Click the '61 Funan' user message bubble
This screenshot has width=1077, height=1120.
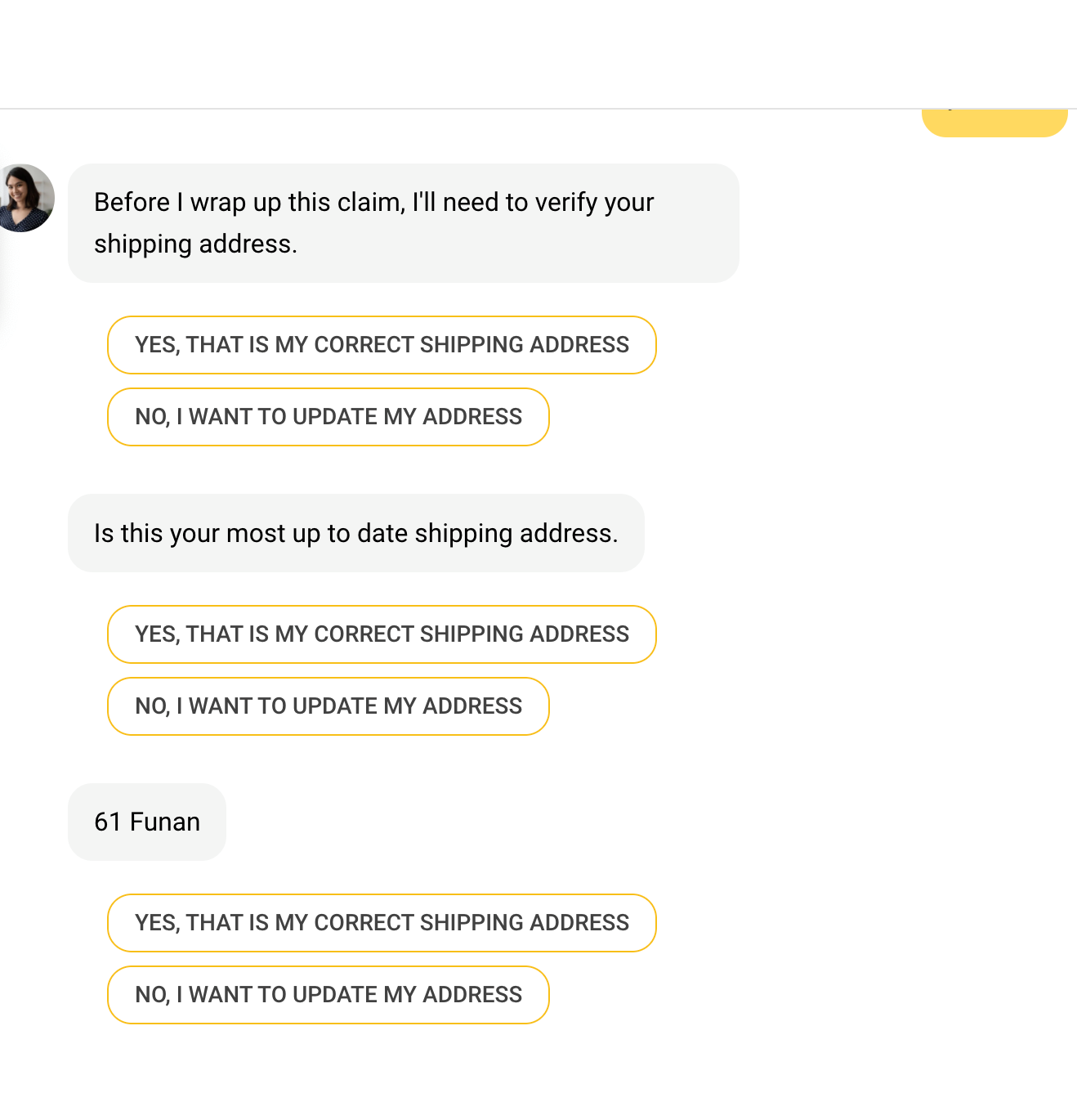click(x=146, y=822)
